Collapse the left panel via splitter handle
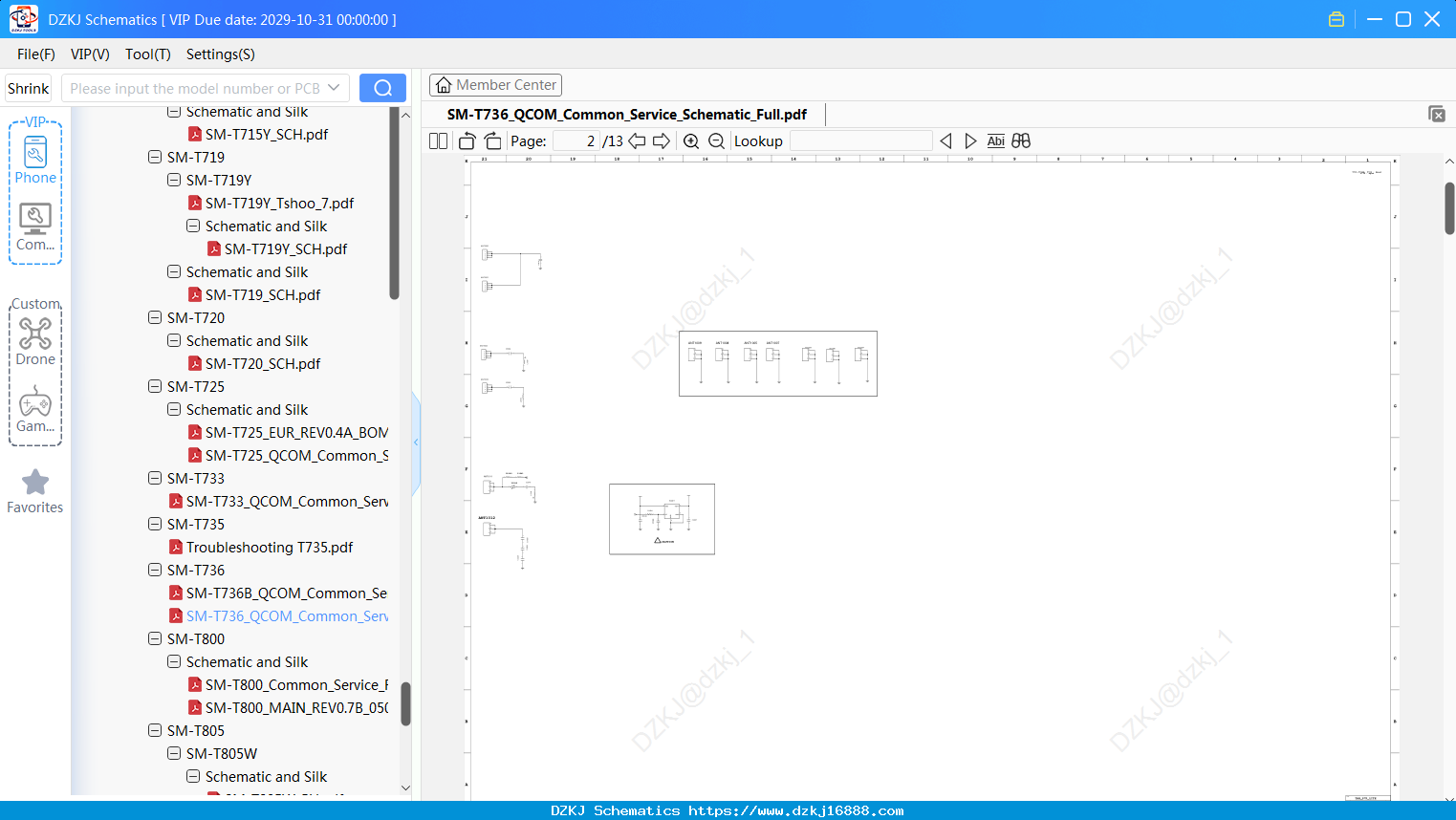The image size is (1456, 820). point(416,442)
